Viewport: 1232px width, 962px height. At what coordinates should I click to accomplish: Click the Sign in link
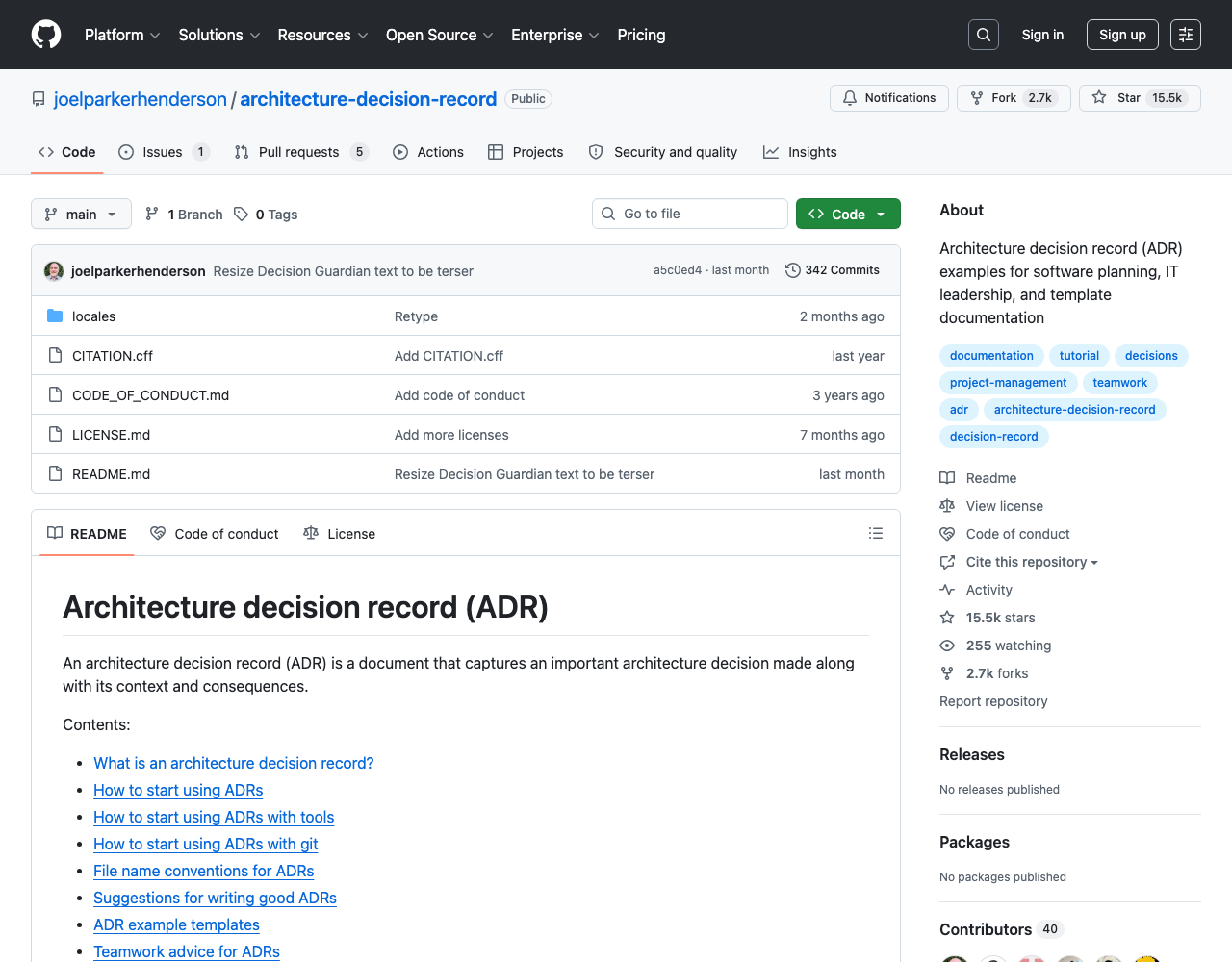1042,35
